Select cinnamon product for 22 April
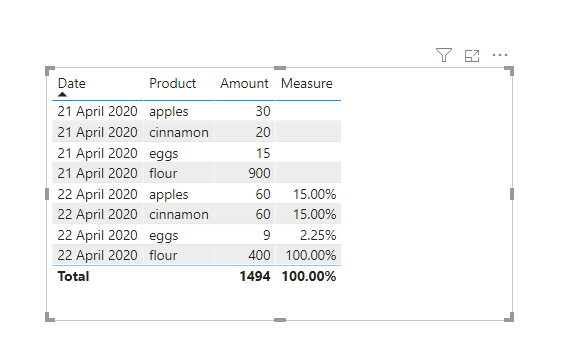Image resolution: width=578 pixels, height=361 pixels. 179,214
